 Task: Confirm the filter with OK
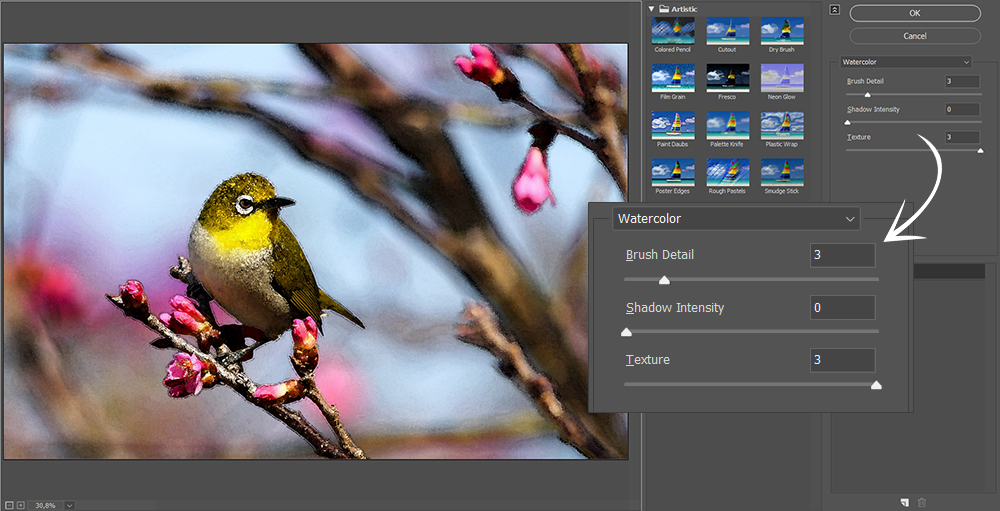pos(915,13)
